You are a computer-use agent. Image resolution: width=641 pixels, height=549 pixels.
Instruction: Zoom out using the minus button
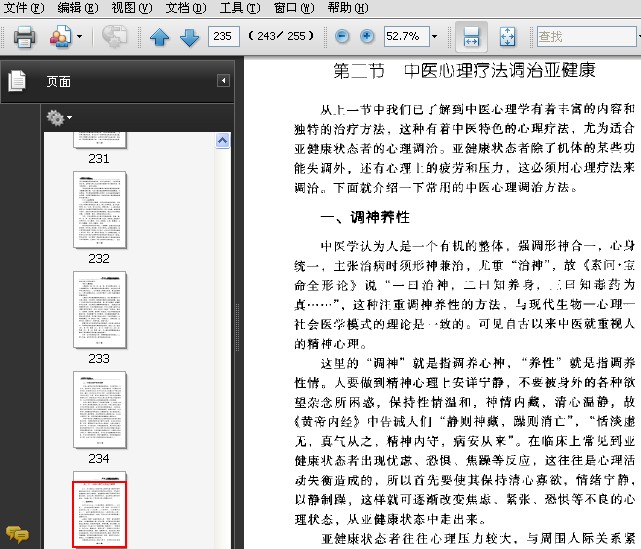click(x=343, y=37)
